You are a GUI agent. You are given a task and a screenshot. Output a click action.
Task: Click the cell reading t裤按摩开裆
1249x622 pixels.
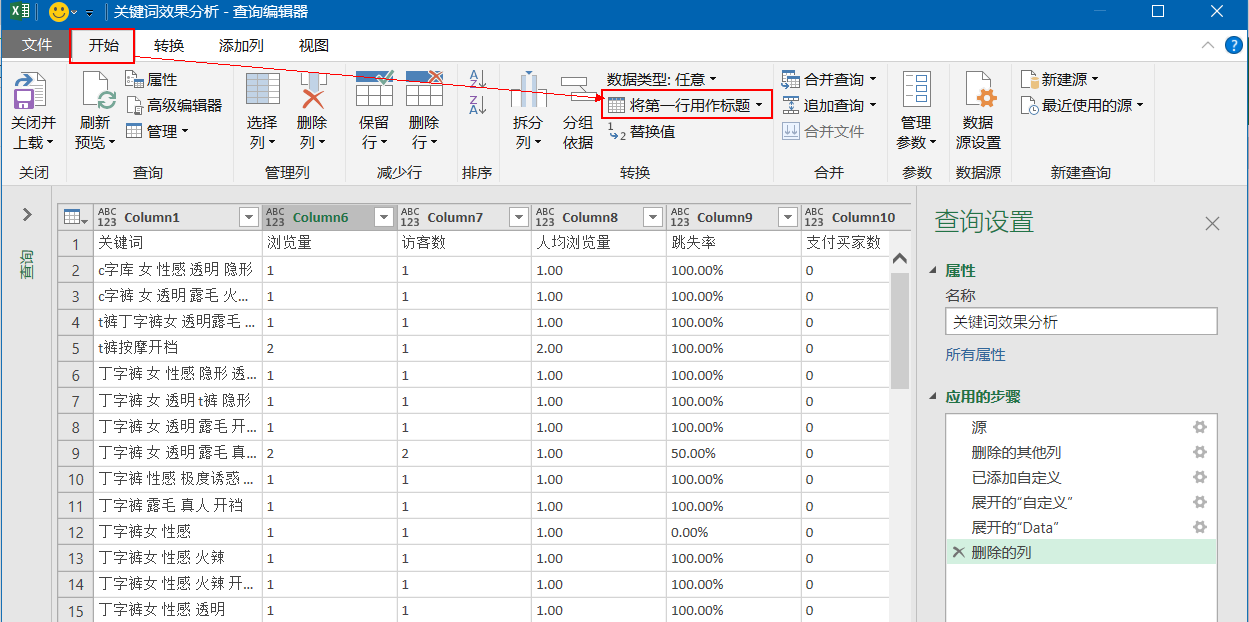177,349
